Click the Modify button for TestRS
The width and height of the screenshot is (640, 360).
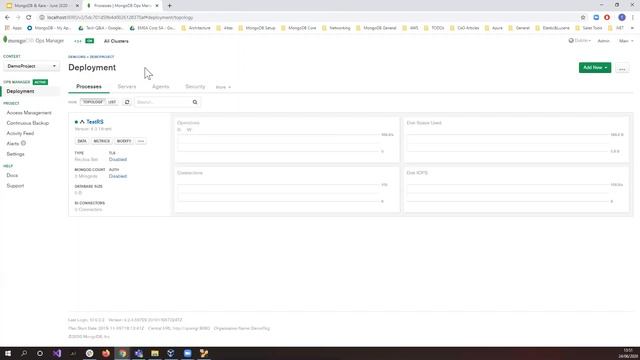pos(124,141)
